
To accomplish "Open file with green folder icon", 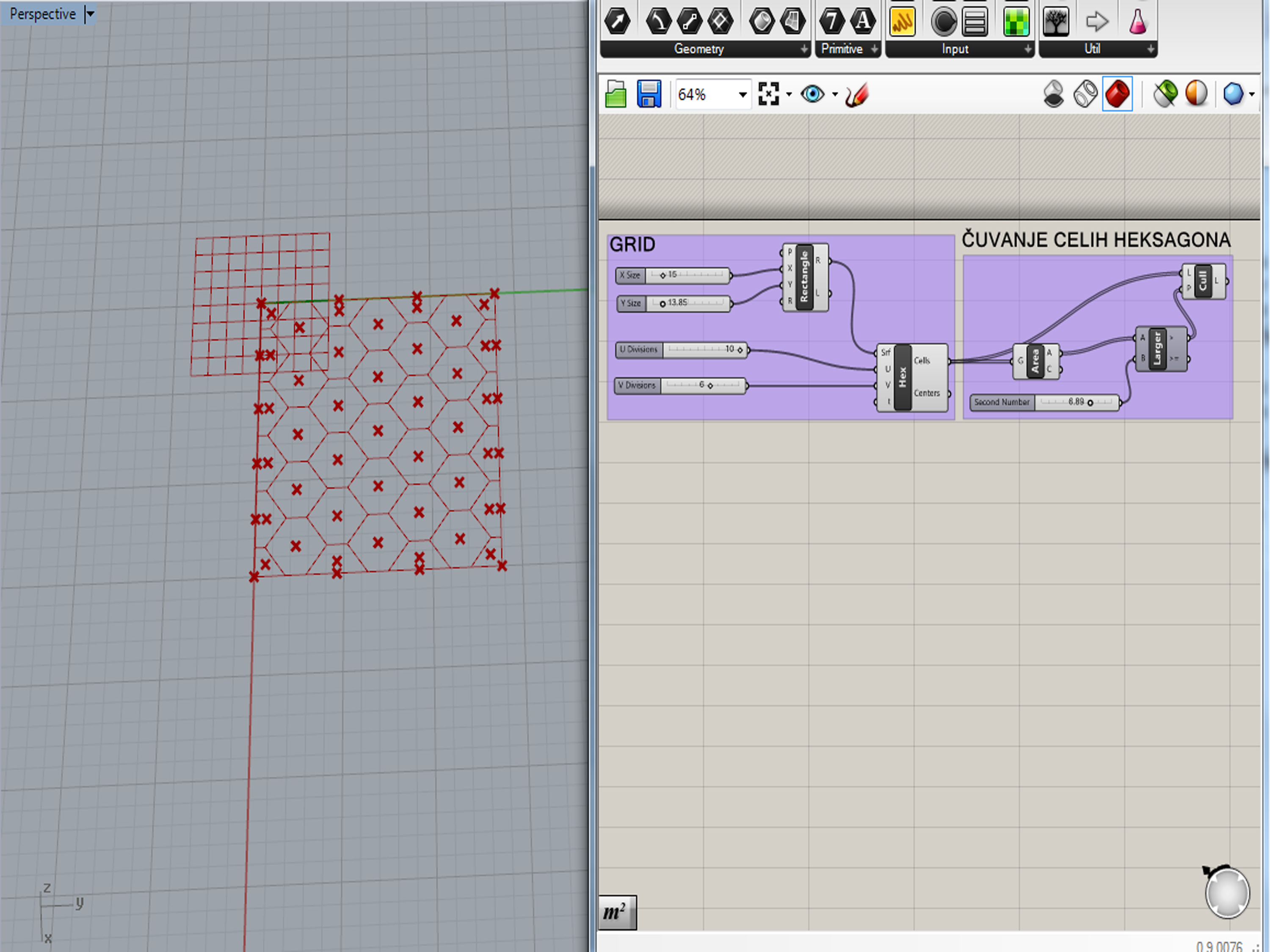I will click(616, 94).
